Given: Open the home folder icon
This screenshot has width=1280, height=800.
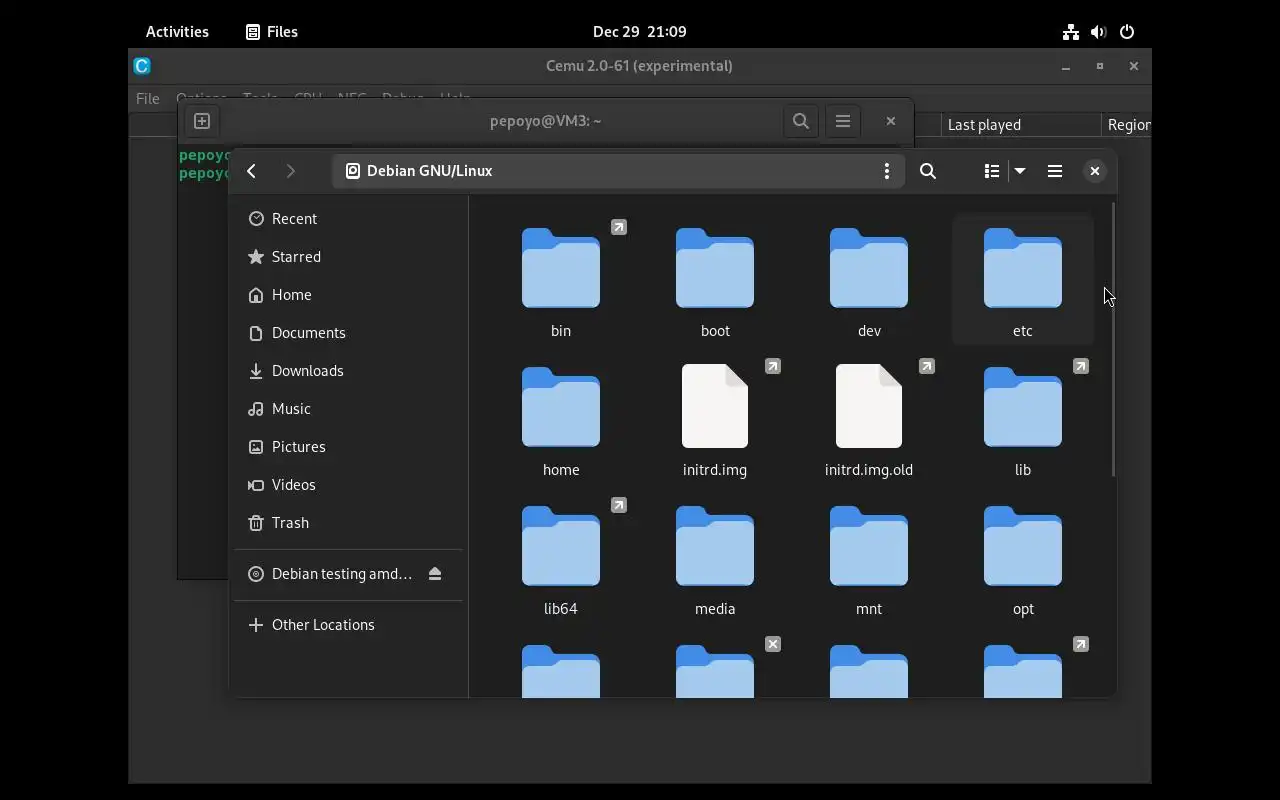Looking at the screenshot, I should (561, 409).
